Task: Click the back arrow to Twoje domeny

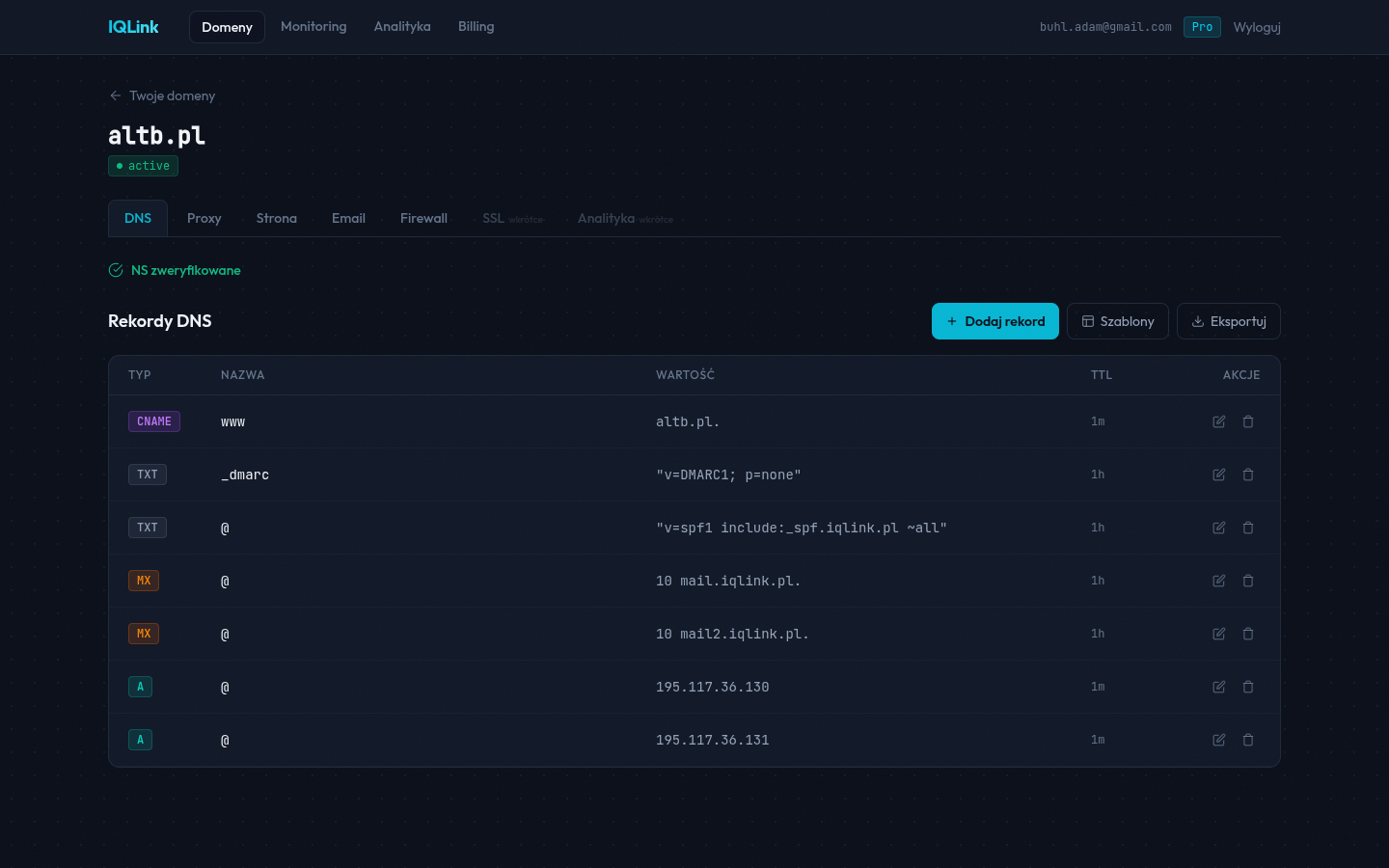Action: coord(115,95)
